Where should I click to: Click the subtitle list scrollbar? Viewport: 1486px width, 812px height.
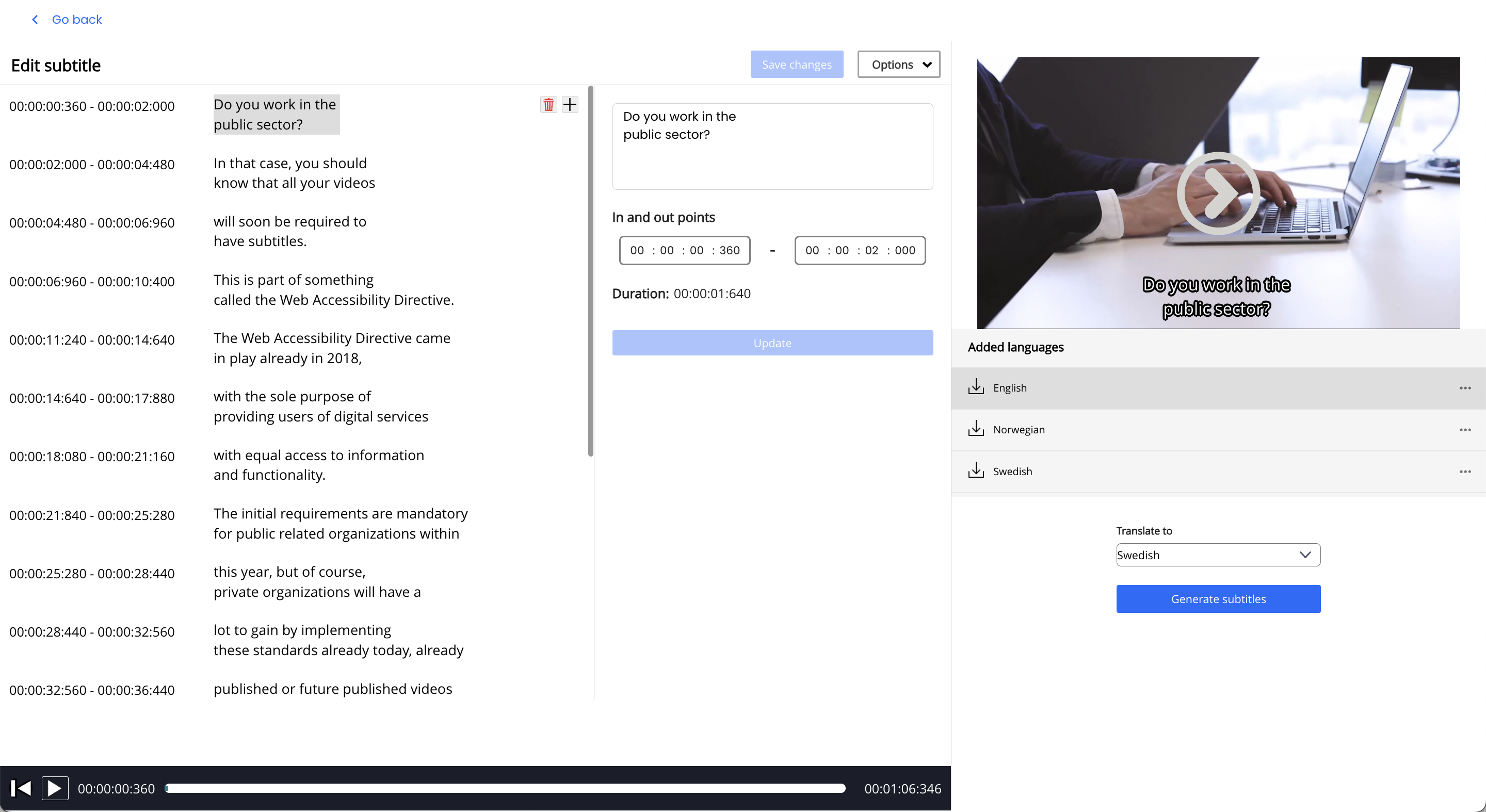pyautogui.click(x=590, y=271)
